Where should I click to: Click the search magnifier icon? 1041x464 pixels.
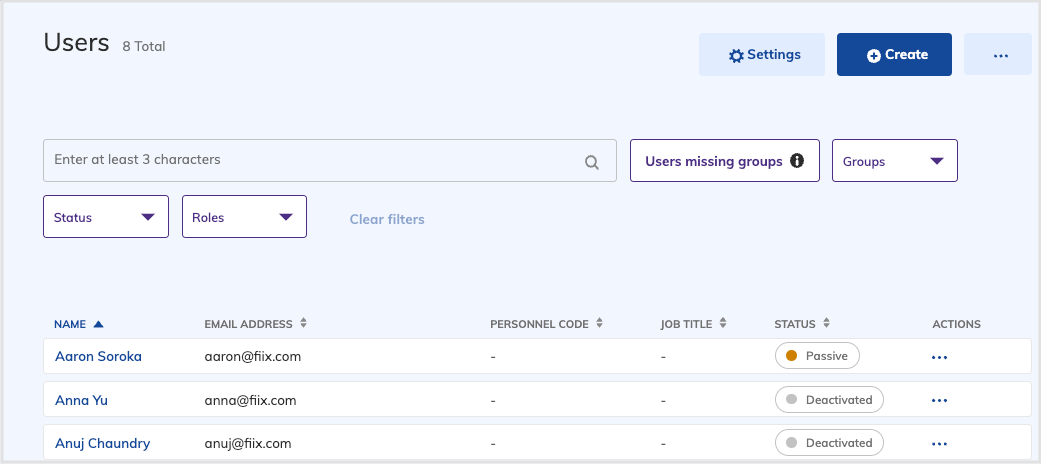592,162
